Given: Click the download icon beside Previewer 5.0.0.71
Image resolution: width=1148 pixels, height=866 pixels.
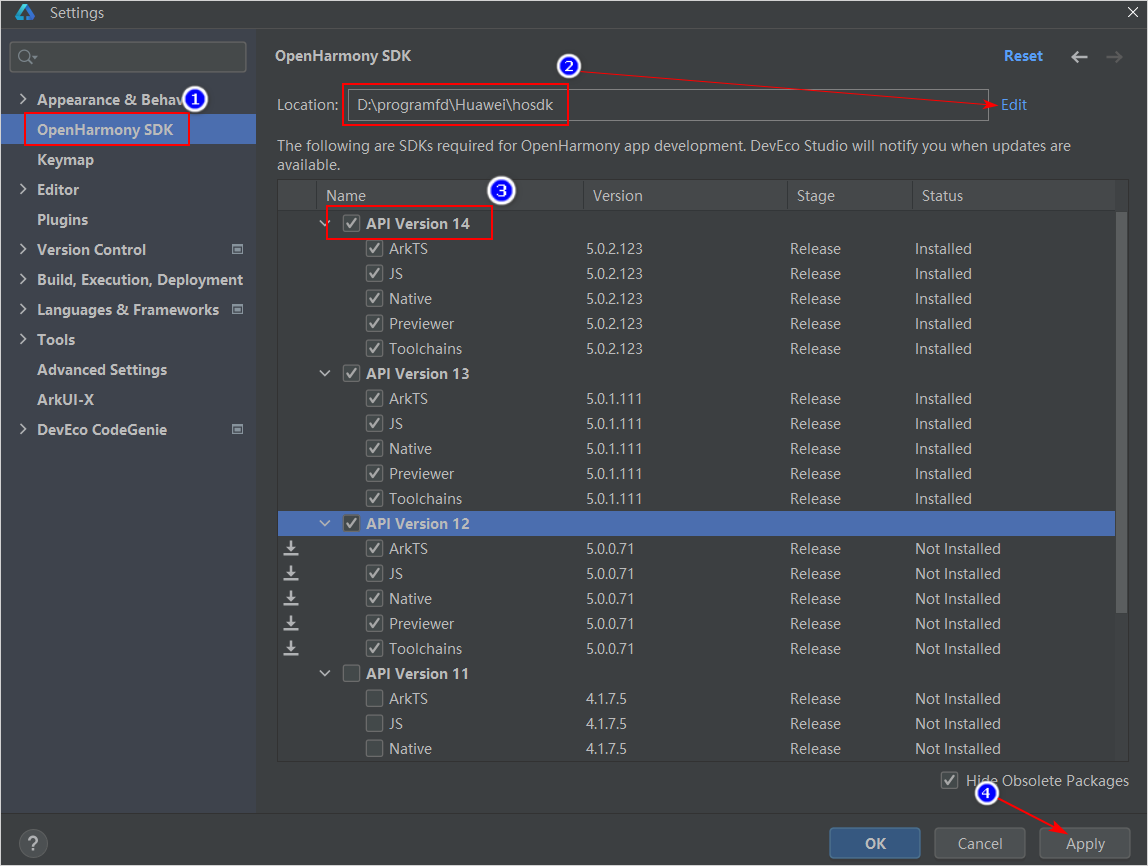Looking at the screenshot, I should [291, 623].
